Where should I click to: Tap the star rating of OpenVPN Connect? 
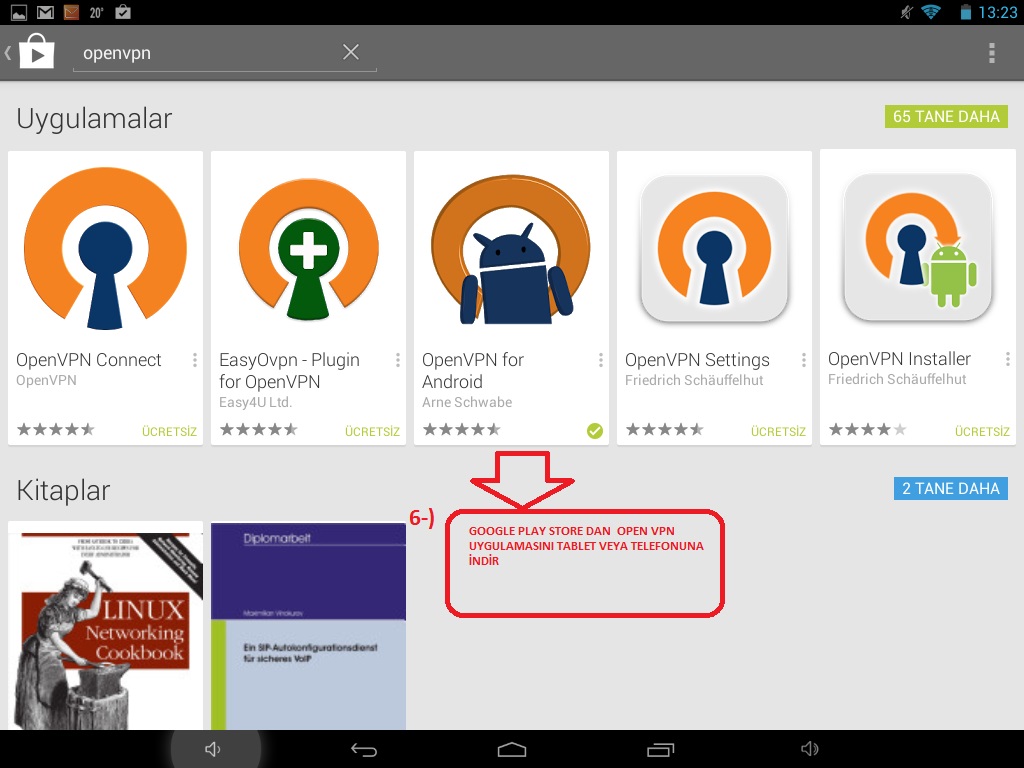click(56, 430)
